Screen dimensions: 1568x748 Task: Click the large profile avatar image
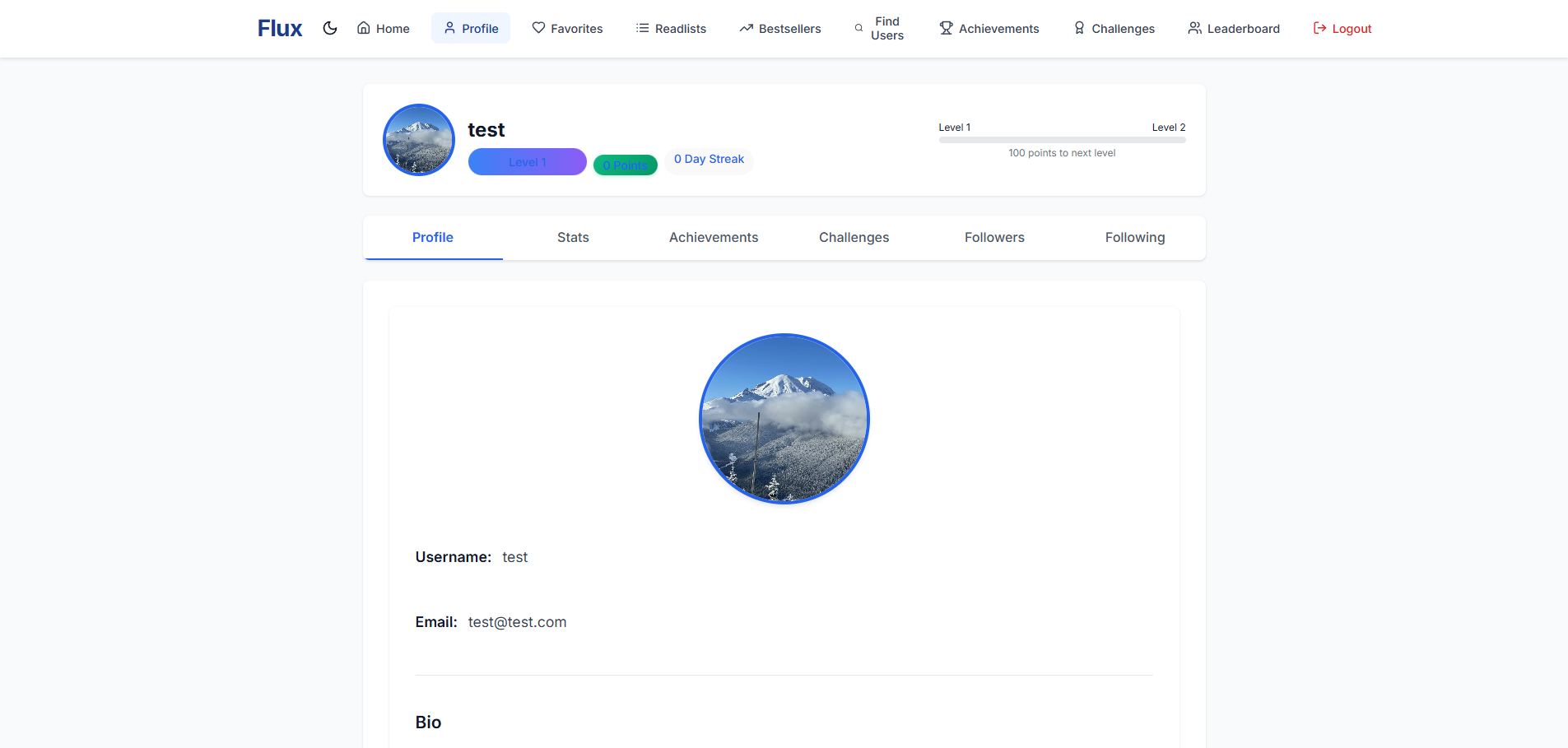click(784, 419)
